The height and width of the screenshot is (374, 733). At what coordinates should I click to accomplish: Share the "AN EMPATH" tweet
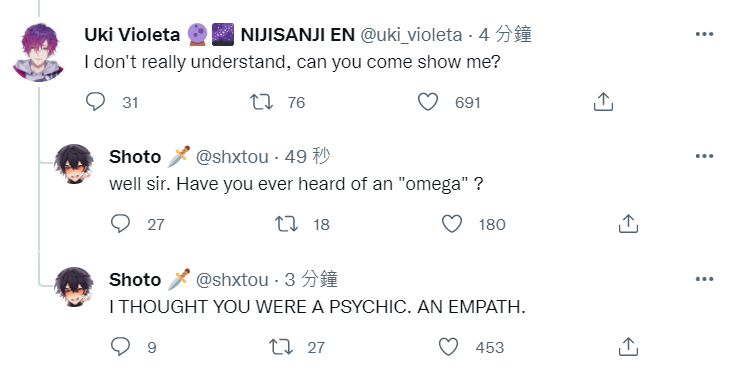[628, 347]
